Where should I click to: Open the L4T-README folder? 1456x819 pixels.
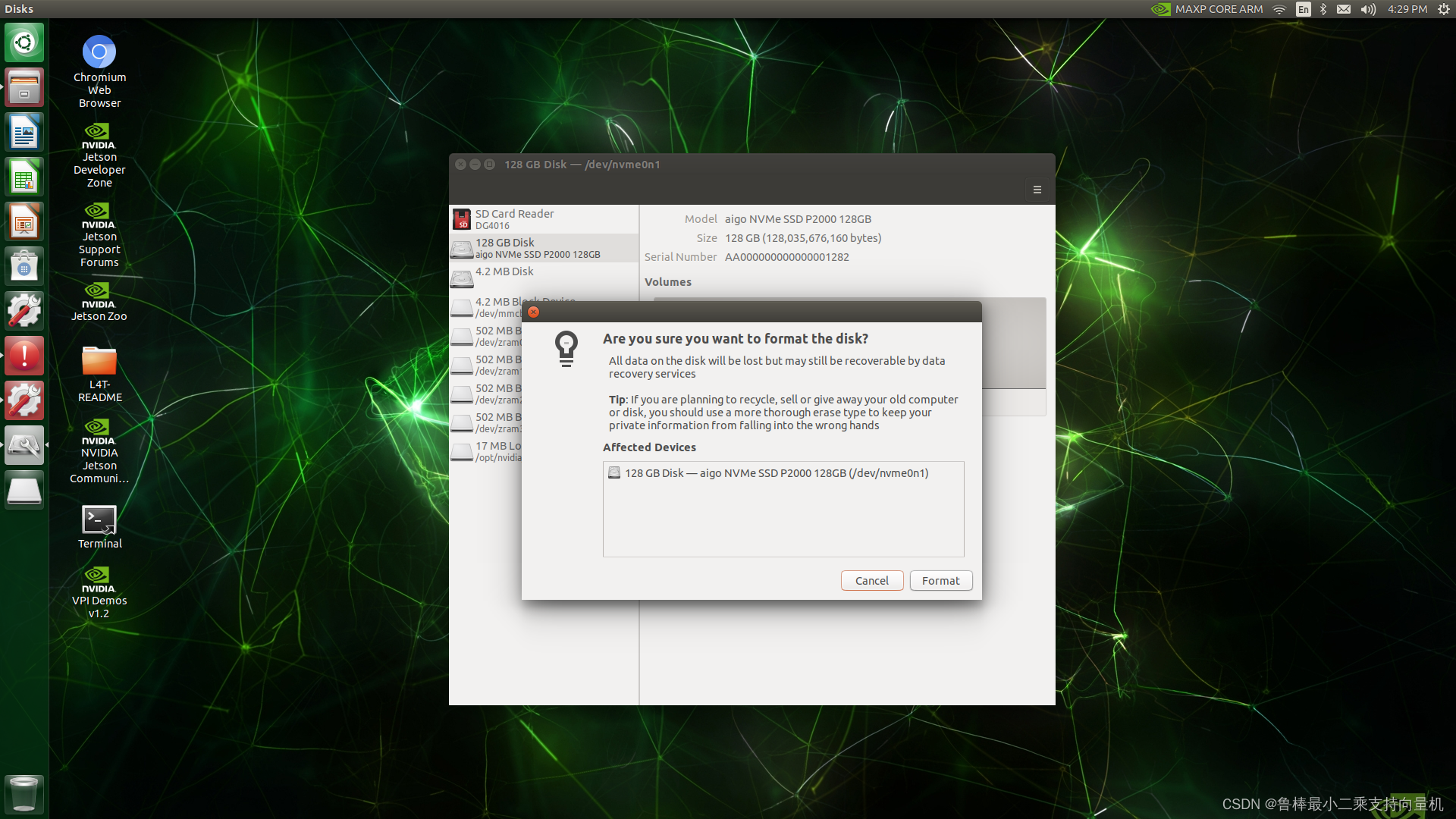(x=99, y=374)
